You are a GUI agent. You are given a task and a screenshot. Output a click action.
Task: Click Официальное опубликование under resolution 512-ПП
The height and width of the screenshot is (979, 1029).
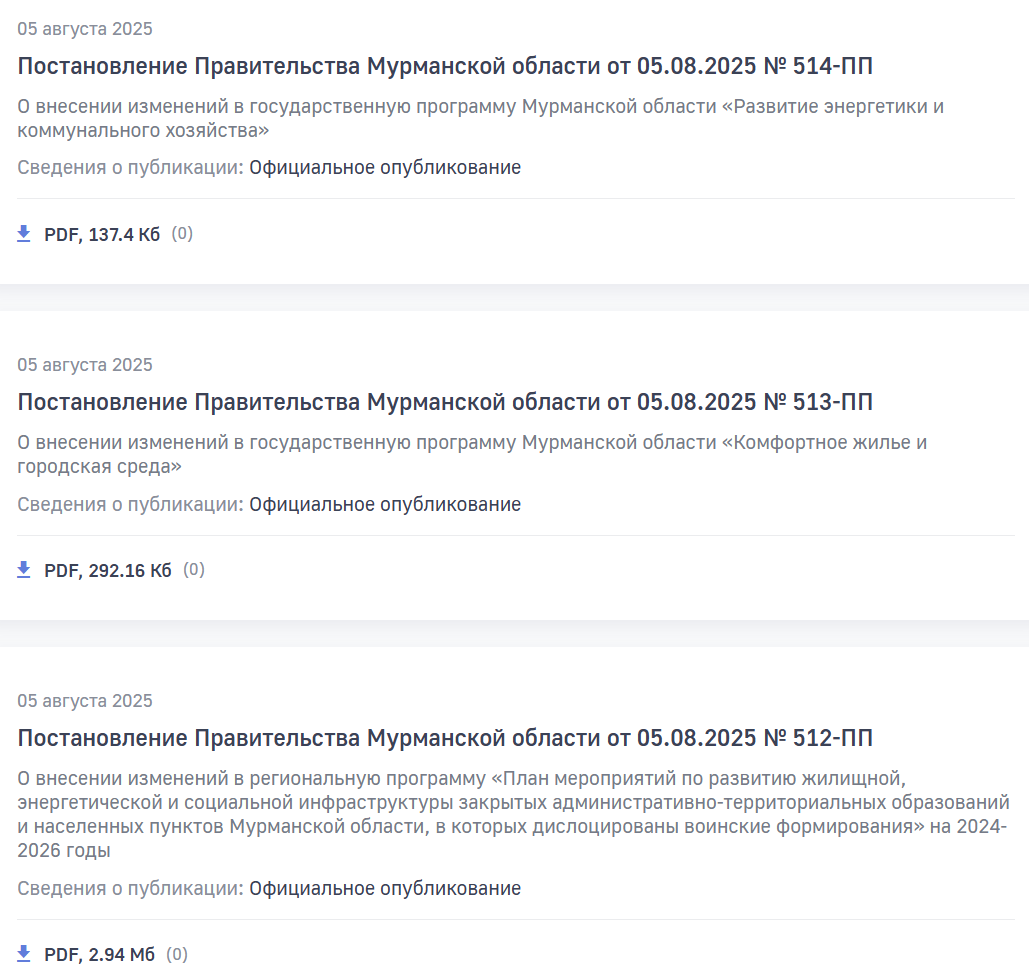pos(385,888)
